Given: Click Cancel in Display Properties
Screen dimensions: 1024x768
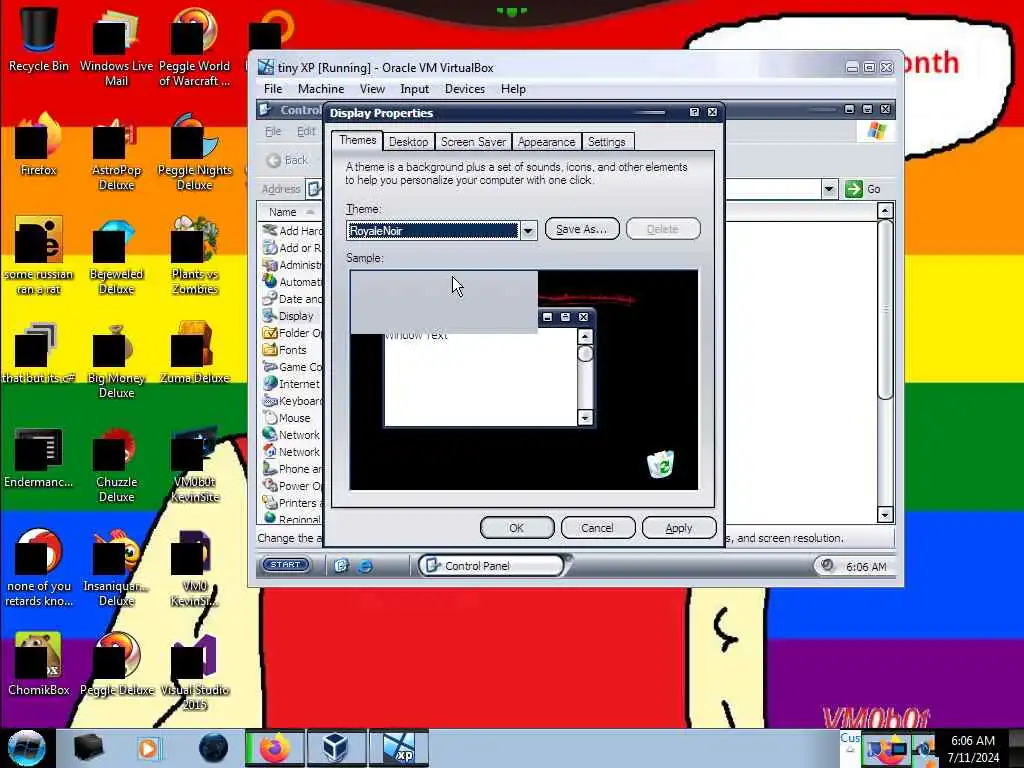Looking at the screenshot, I should 598,528.
